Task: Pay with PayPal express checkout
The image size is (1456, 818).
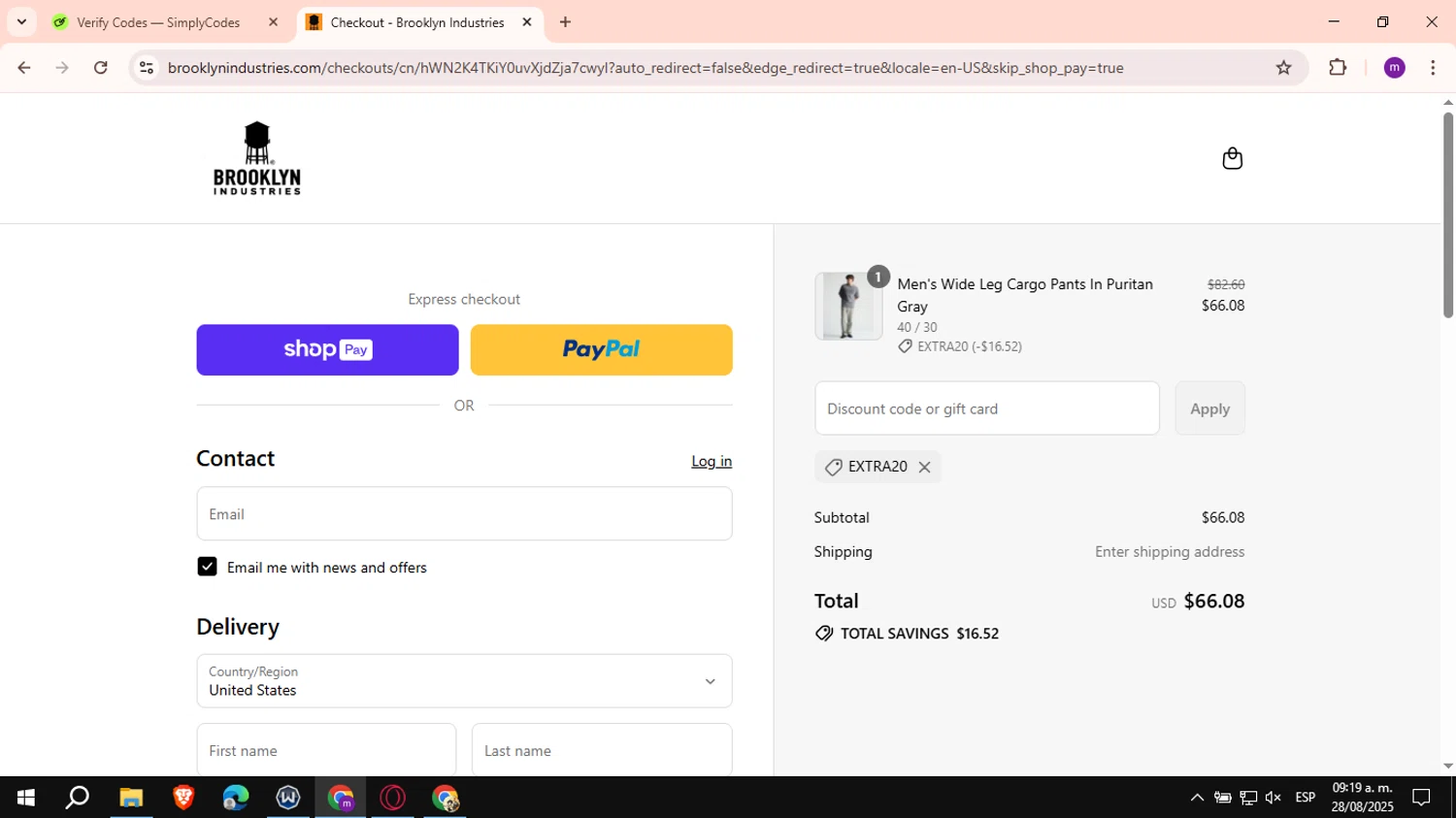Action: tap(601, 349)
